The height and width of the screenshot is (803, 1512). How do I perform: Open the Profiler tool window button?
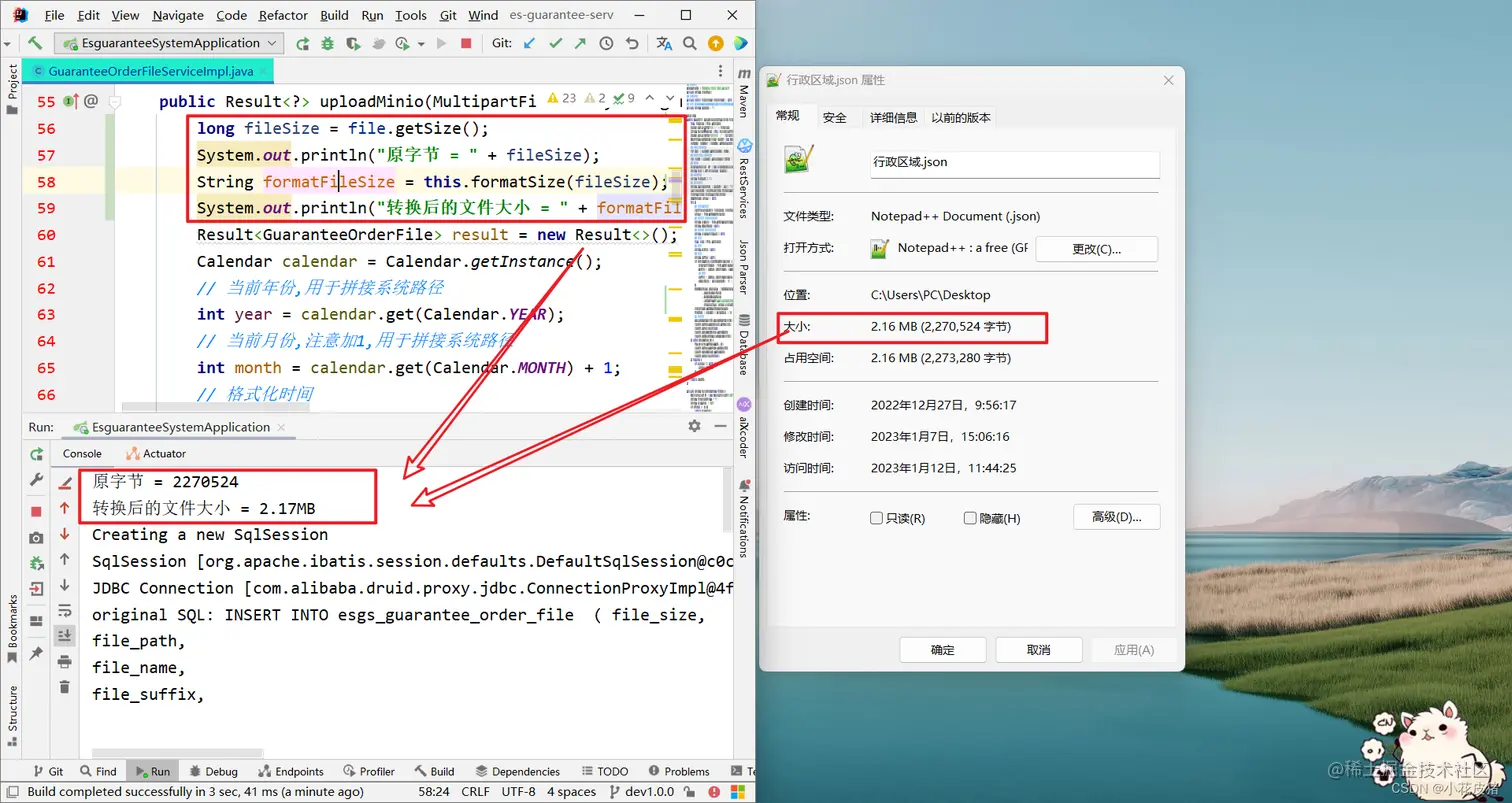[x=369, y=771]
